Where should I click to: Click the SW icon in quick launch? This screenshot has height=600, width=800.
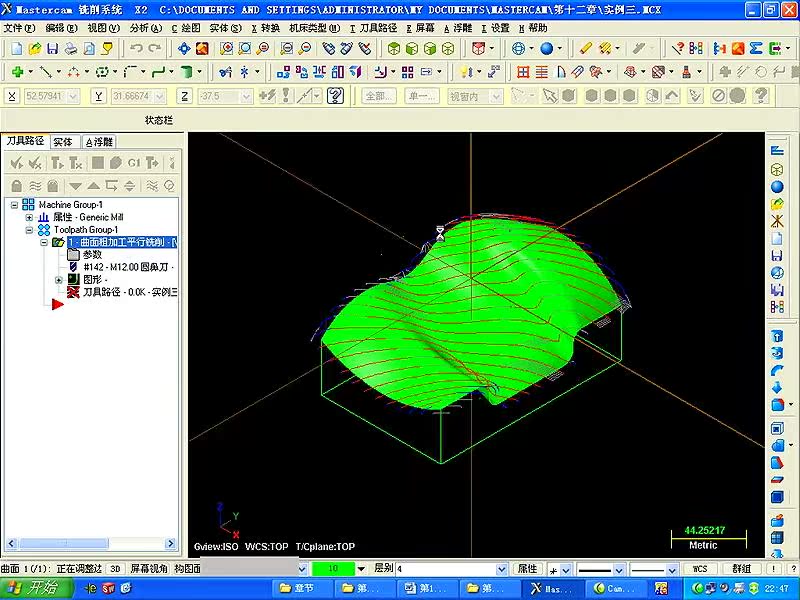click(108, 588)
